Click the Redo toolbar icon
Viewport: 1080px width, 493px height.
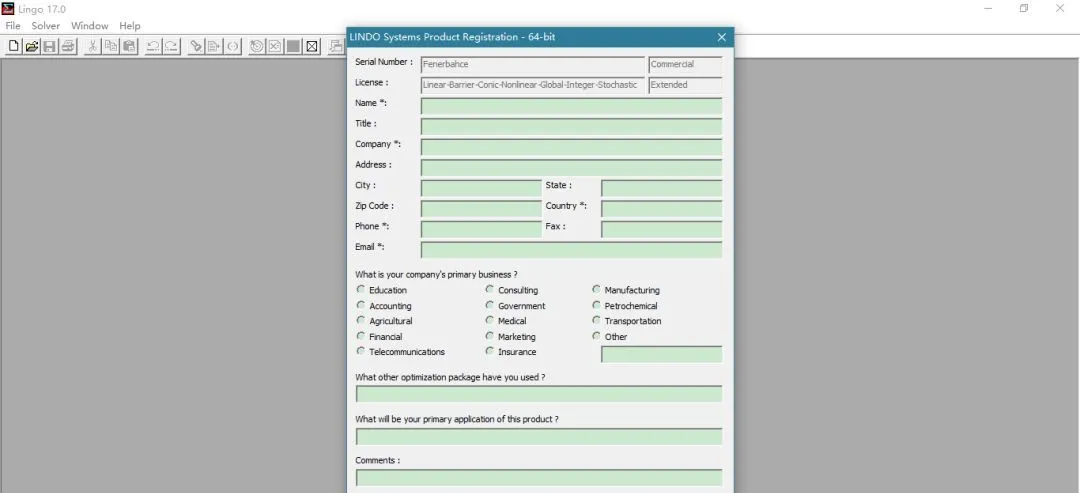click(x=172, y=46)
